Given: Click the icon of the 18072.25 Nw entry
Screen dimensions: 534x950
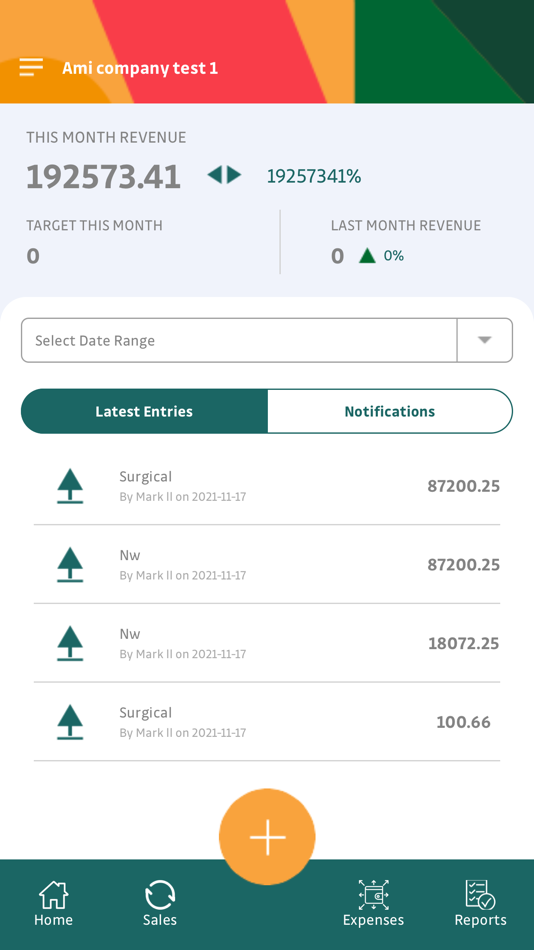Looking at the screenshot, I should pos(70,643).
